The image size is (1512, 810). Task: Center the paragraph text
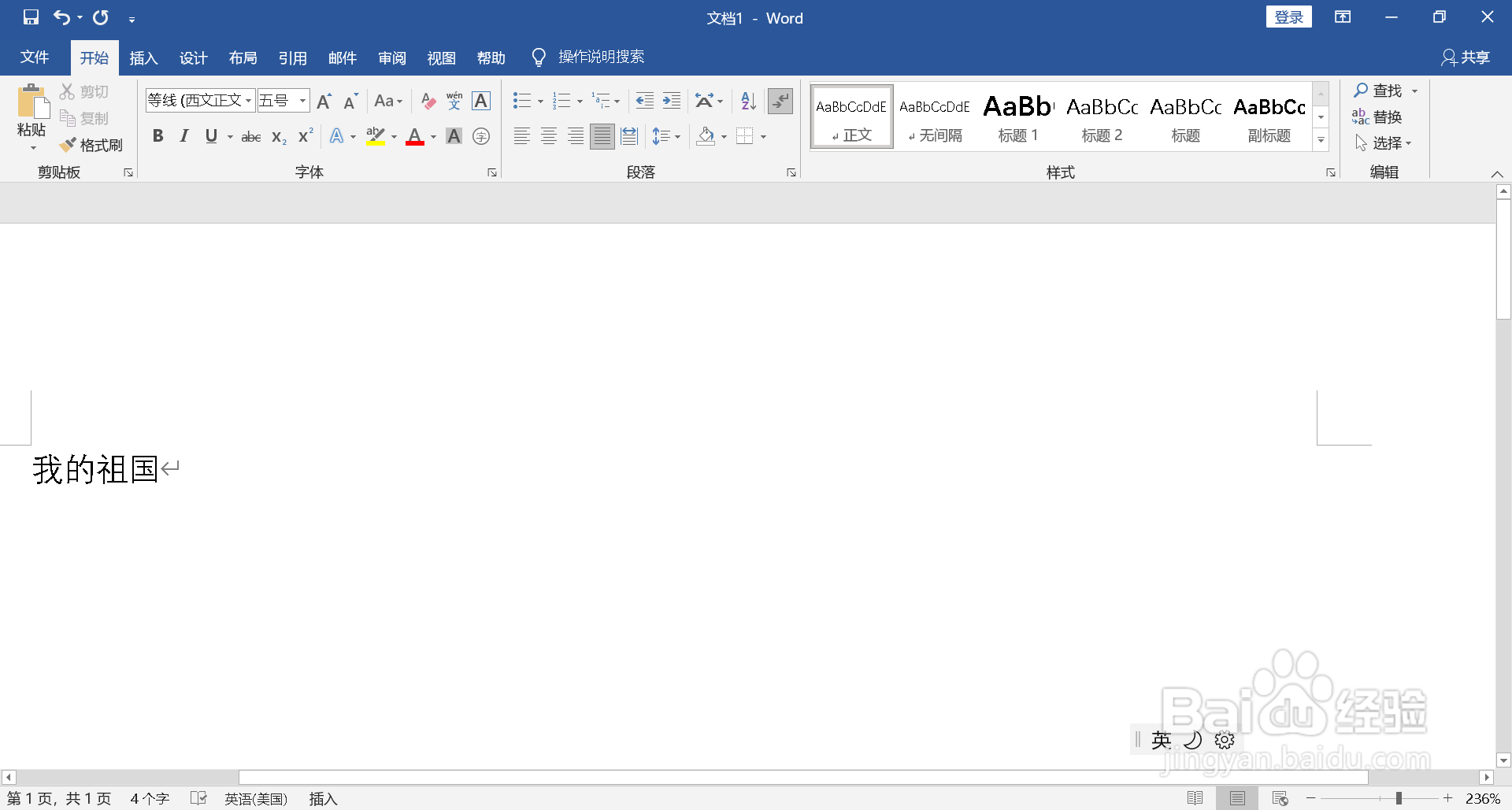click(549, 137)
